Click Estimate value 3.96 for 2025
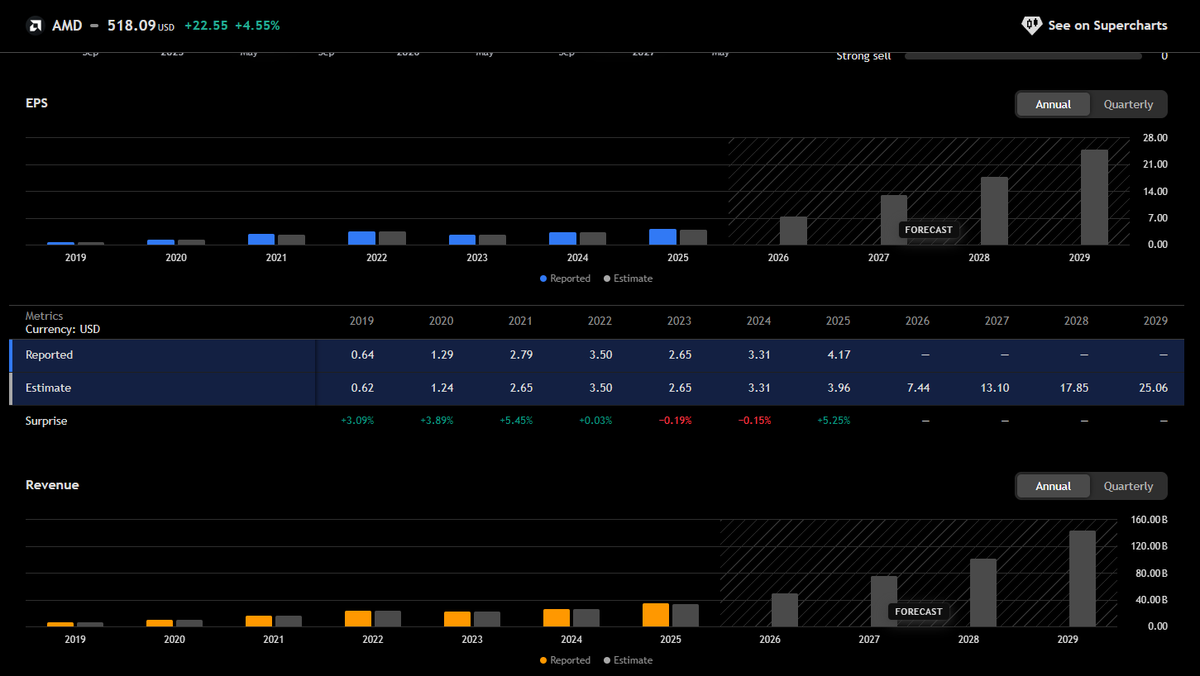Viewport: 1200px width, 676px height. click(838, 388)
